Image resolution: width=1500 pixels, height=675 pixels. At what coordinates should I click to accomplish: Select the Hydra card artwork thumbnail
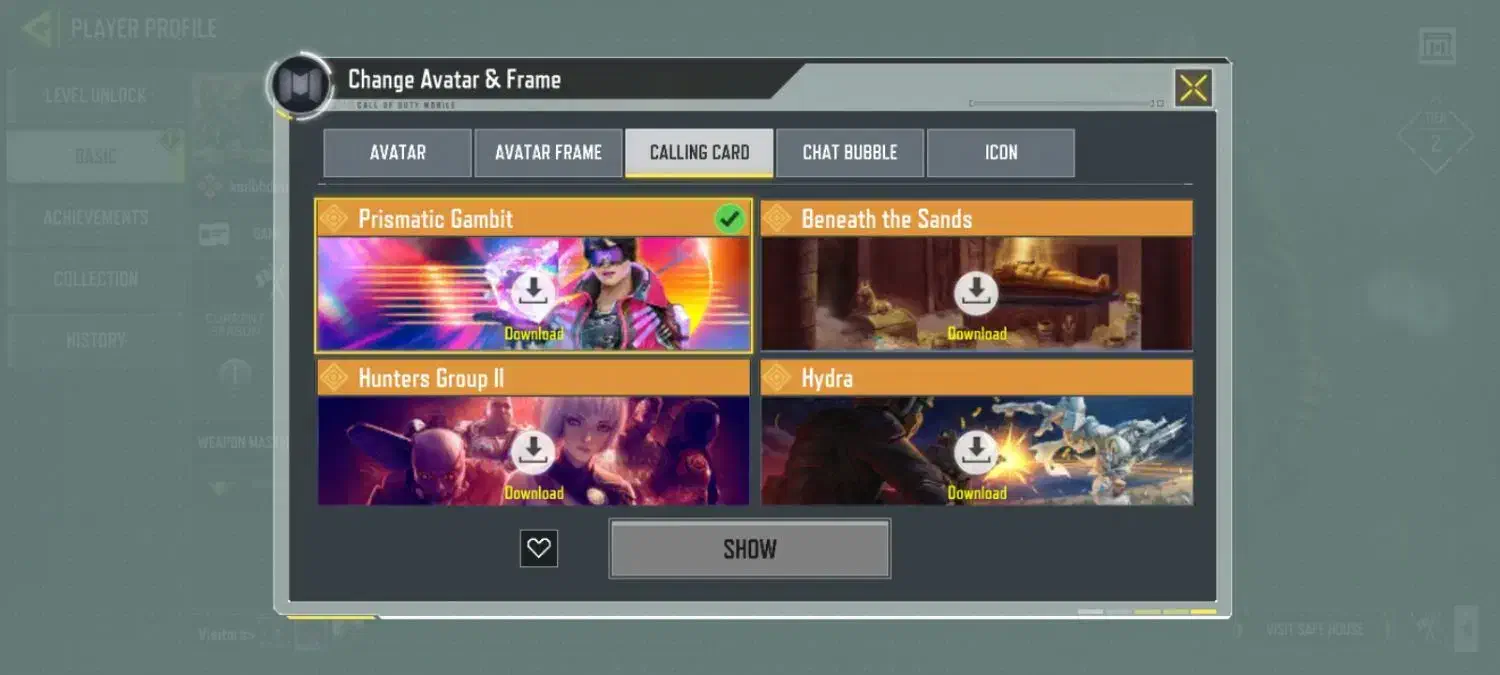tap(977, 450)
